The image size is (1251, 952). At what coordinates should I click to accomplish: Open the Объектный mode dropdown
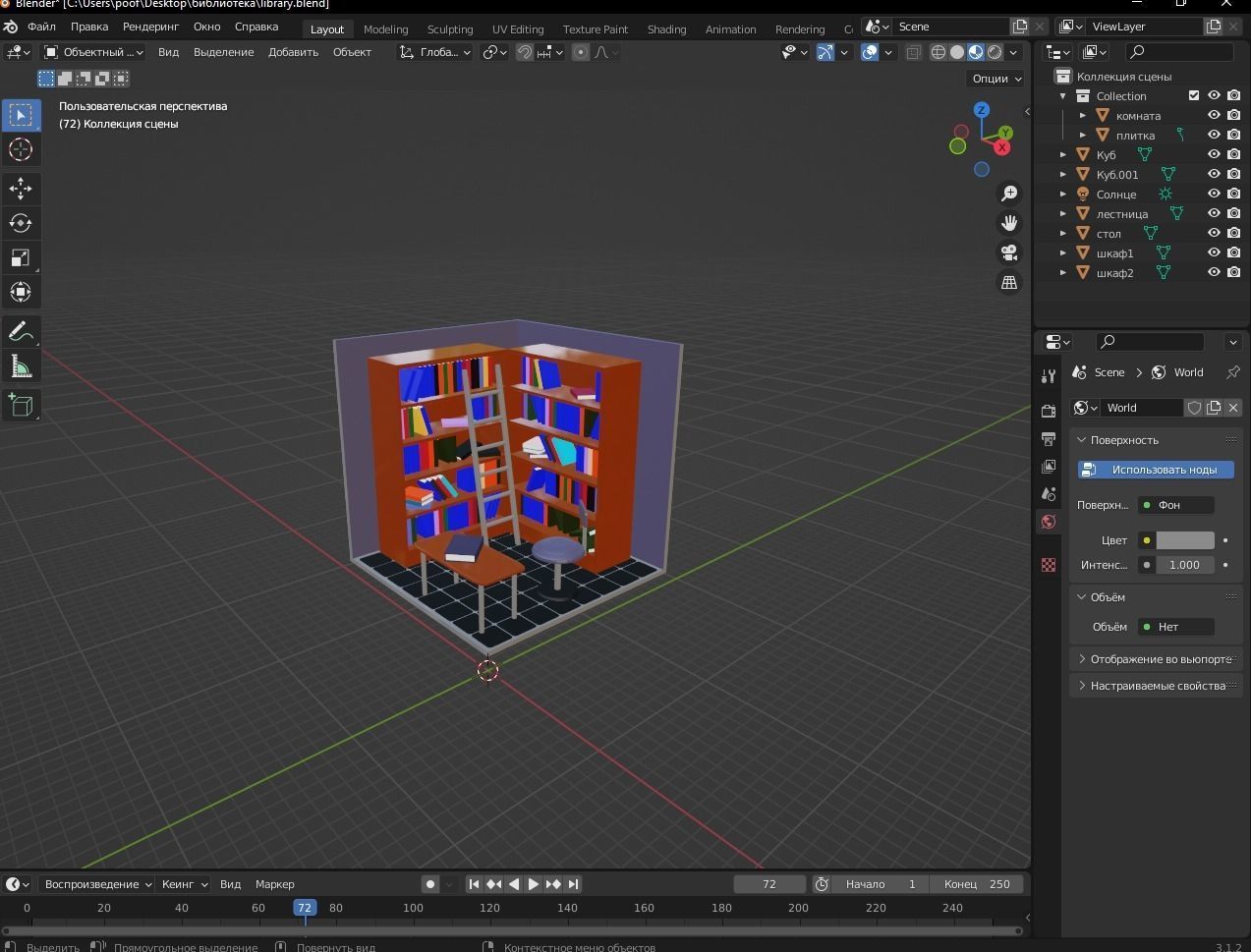[93, 52]
